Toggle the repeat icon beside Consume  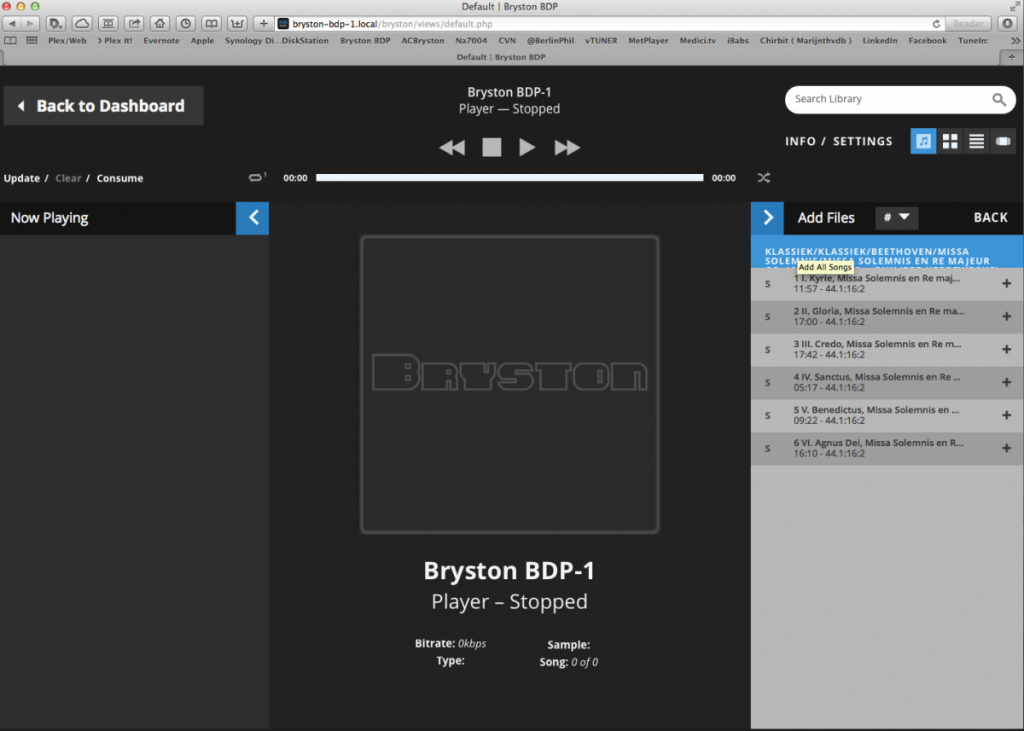(x=257, y=177)
